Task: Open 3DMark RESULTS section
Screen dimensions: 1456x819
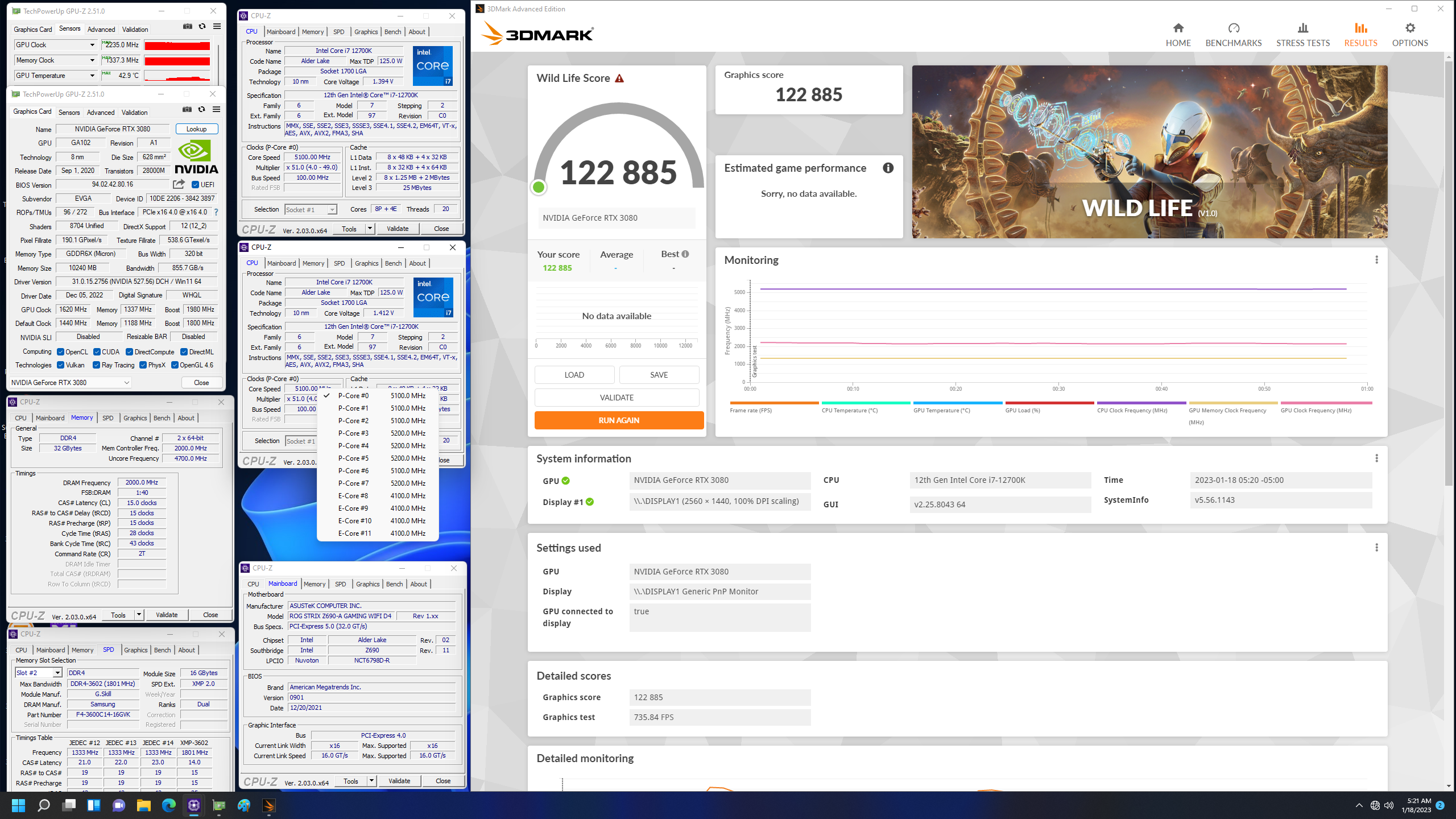Action: (x=1360, y=35)
